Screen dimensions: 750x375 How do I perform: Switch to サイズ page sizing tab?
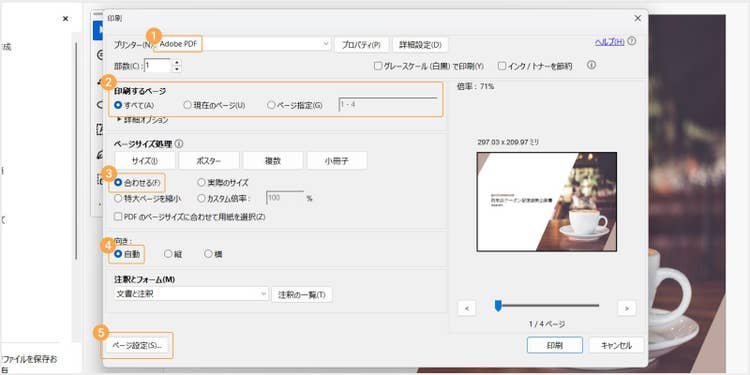144,161
